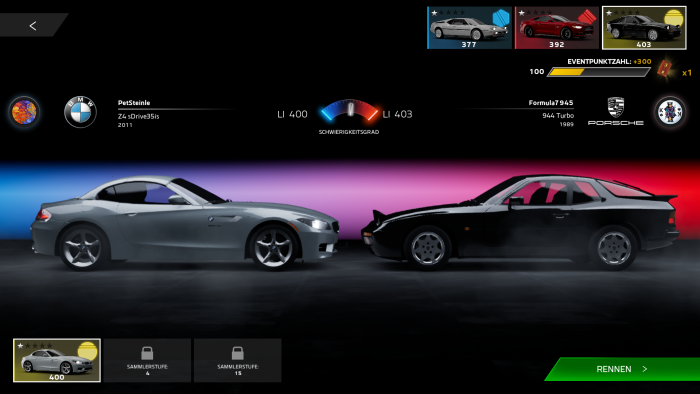
Task: Open PetSteinle's player avatar
Action: coord(24,112)
